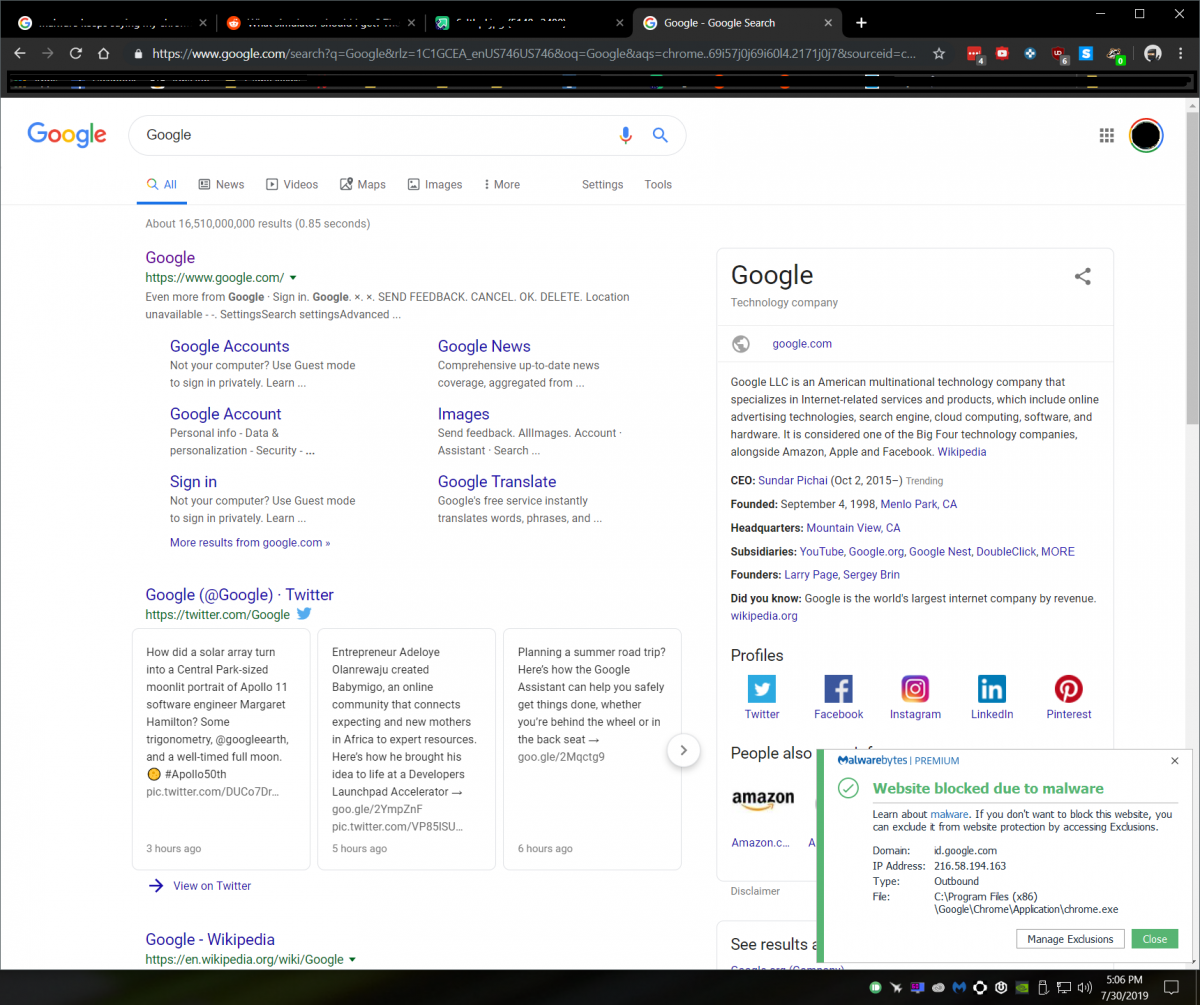Bookmark this page with the star icon
The height and width of the screenshot is (1005, 1200).
click(x=938, y=53)
